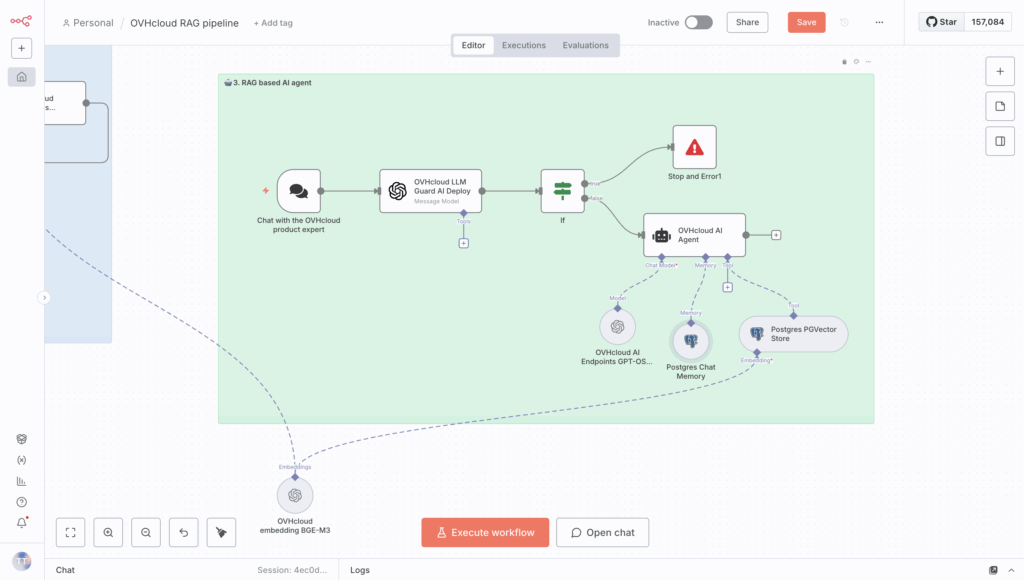Viewport: 1024px width, 580px height.
Task: Click the fit to view icon
Action: [x=70, y=533]
